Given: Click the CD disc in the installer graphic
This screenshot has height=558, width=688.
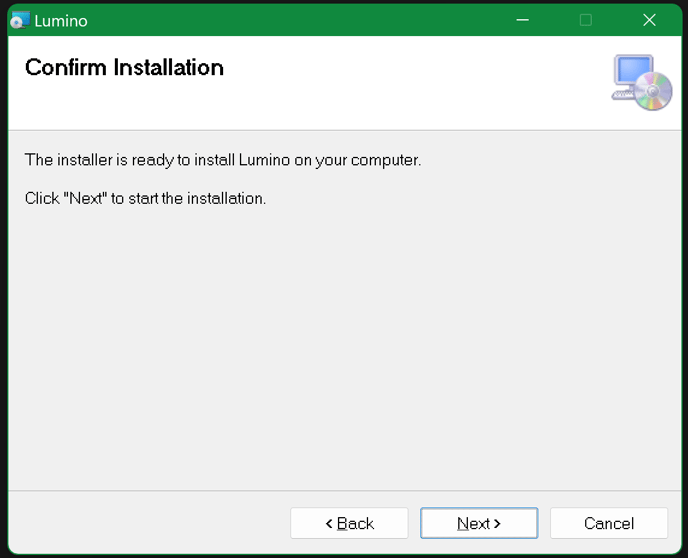Looking at the screenshot, I should tap(653, 91).
